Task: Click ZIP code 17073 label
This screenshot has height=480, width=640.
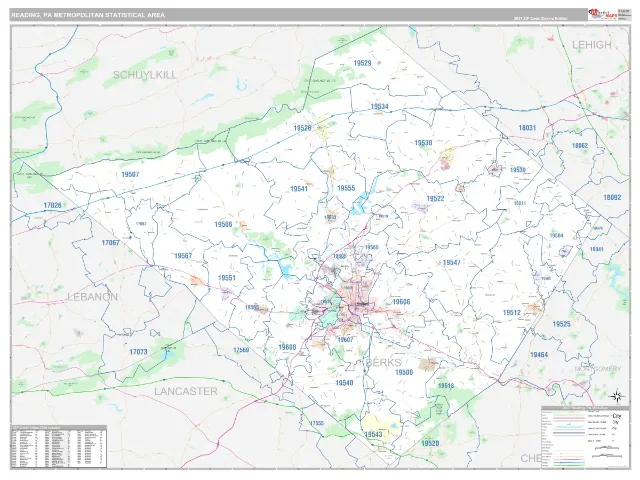Action: (138, 352)
